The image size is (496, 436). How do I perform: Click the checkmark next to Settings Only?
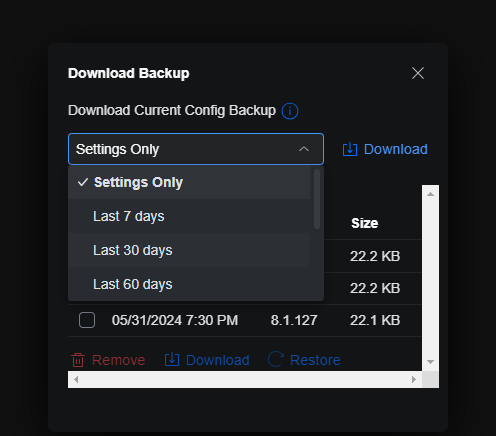83,182
